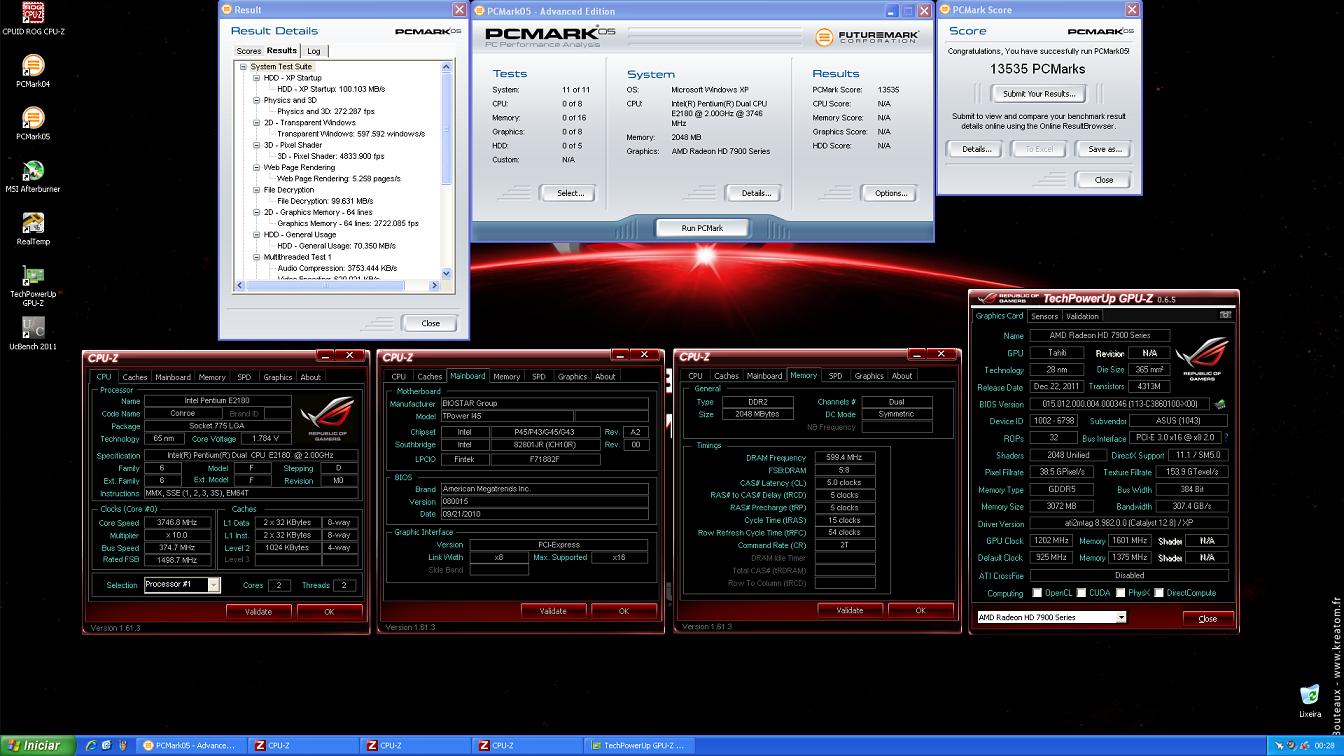Click Close button in Result window
This screenshot has height=756, width=1344.
click(430, 323)
